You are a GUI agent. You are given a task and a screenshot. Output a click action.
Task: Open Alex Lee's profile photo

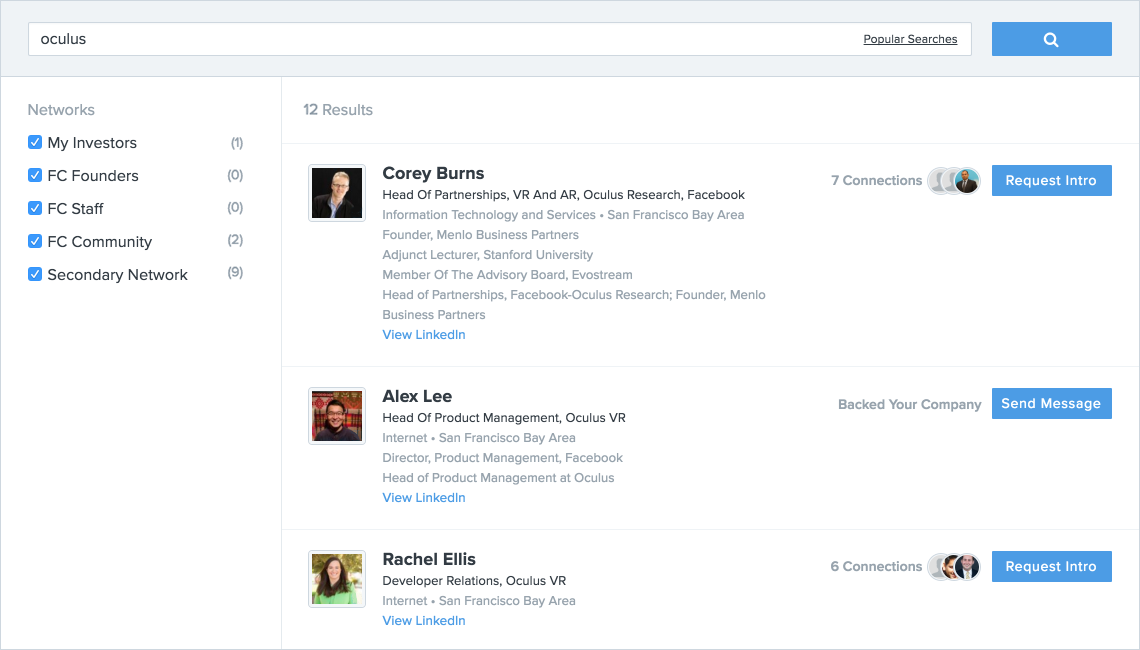tap(336, 416)
